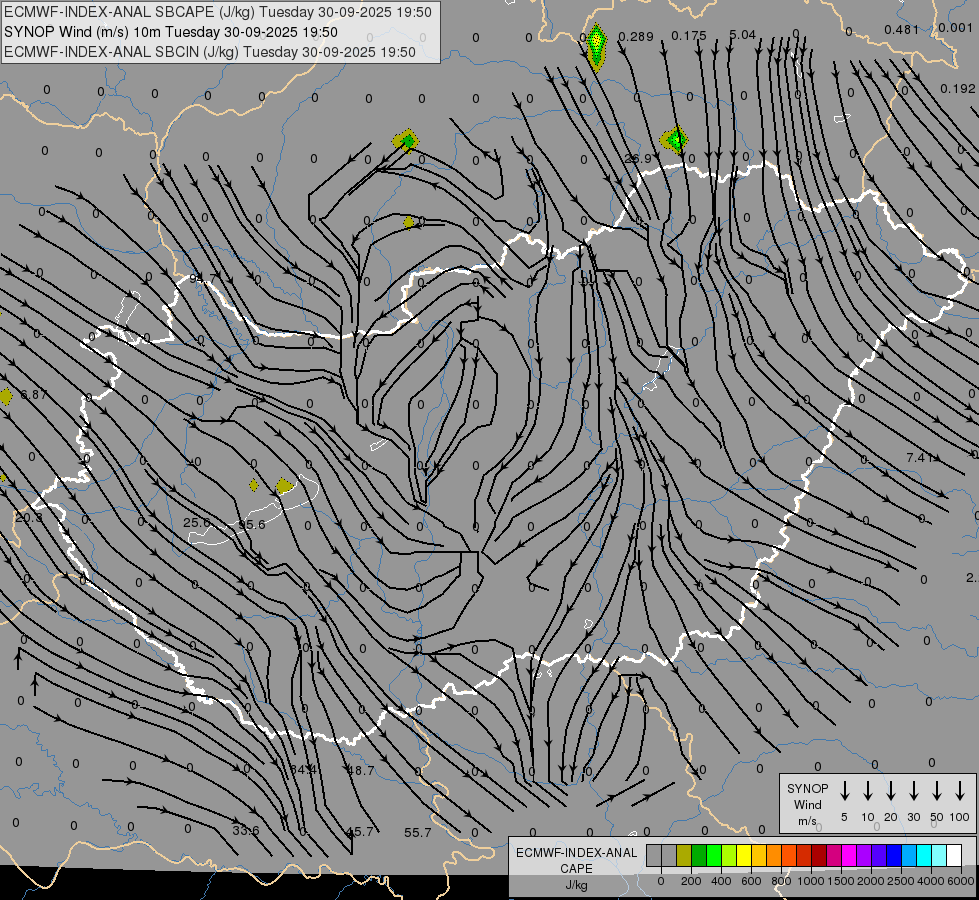
Task: Click the 100 m/s wind arrow in legend
Action: (x=960, y=791)
